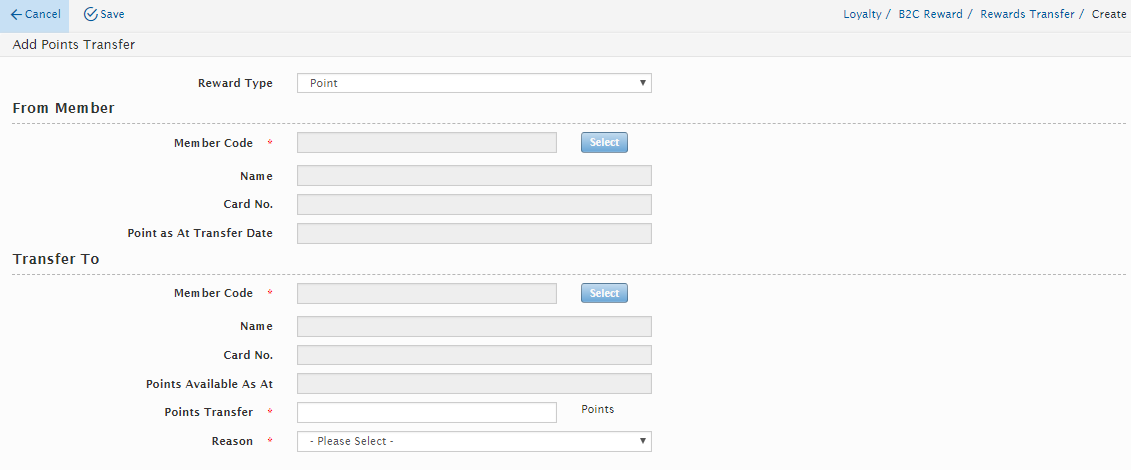Click Point as At Transfer Date field

click(474, 234)
